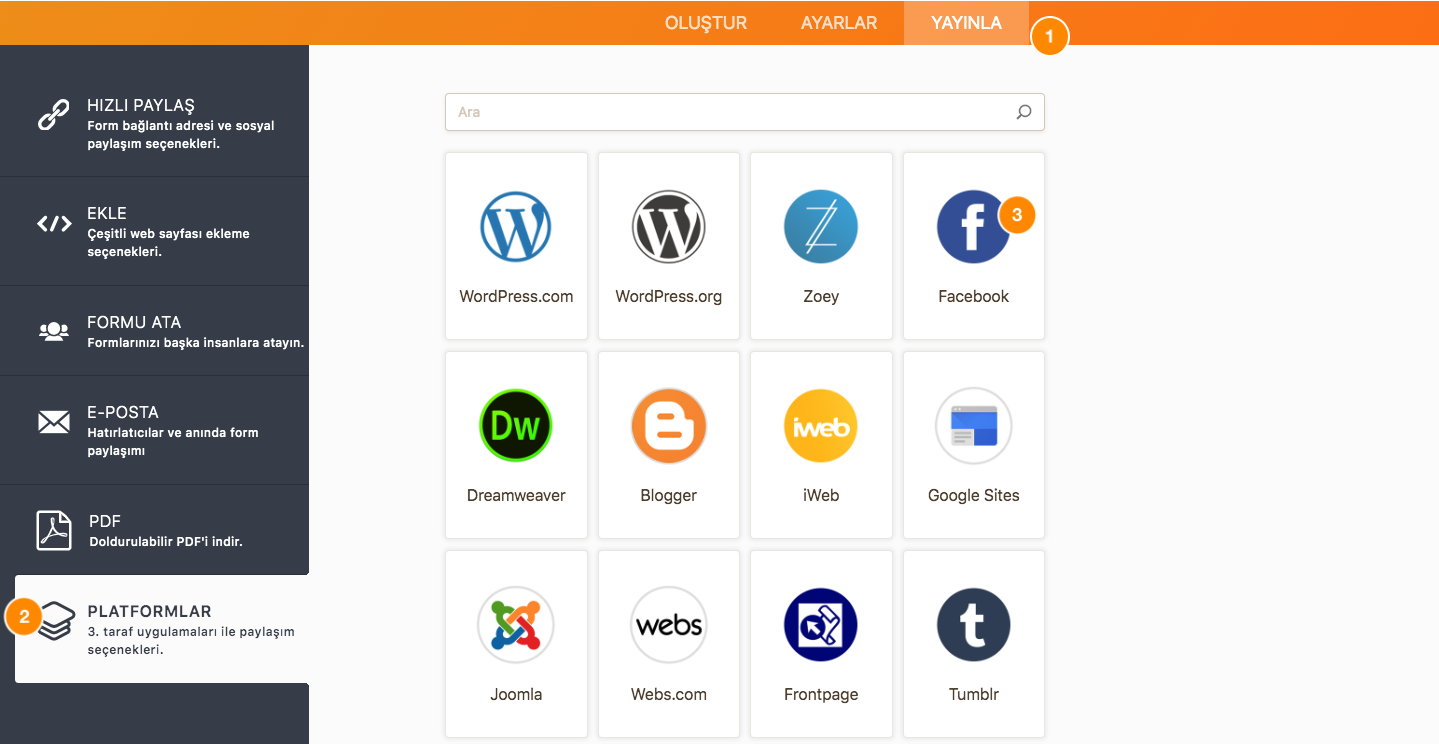The width and height of the screenshot is (1439, 744).
Task: Click the code brackets Ekle icon
Action: coord(54,224)
